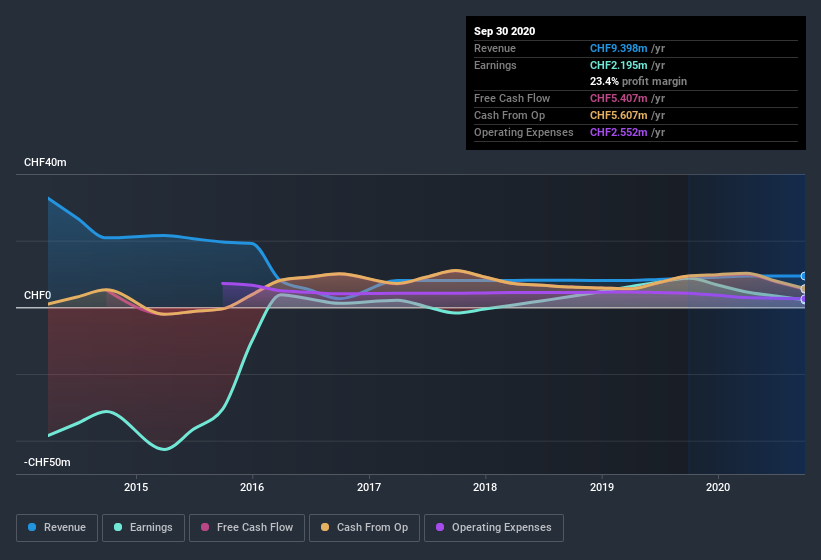Select the 2020 axis label
Screen dimensions: 821x560
718,487
